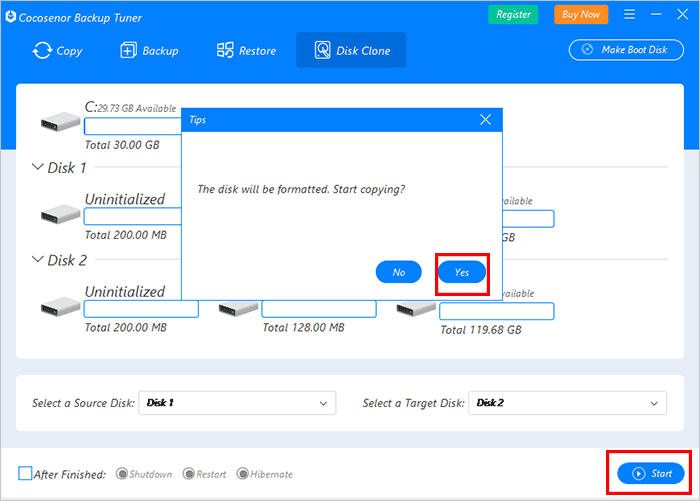Select the Hibernate radio option
The image size is (700, 501).
[242, 473]
